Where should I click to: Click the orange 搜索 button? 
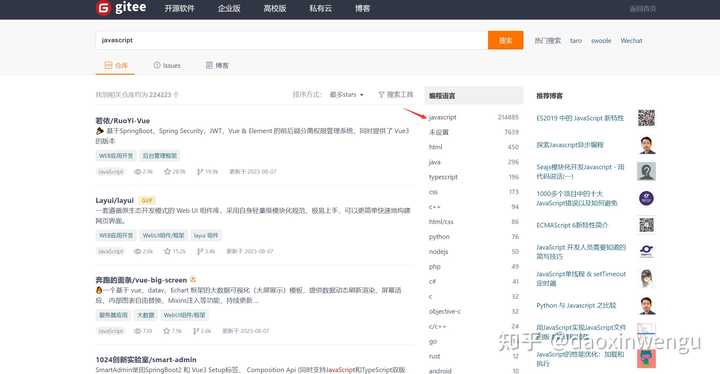point(506,40)
